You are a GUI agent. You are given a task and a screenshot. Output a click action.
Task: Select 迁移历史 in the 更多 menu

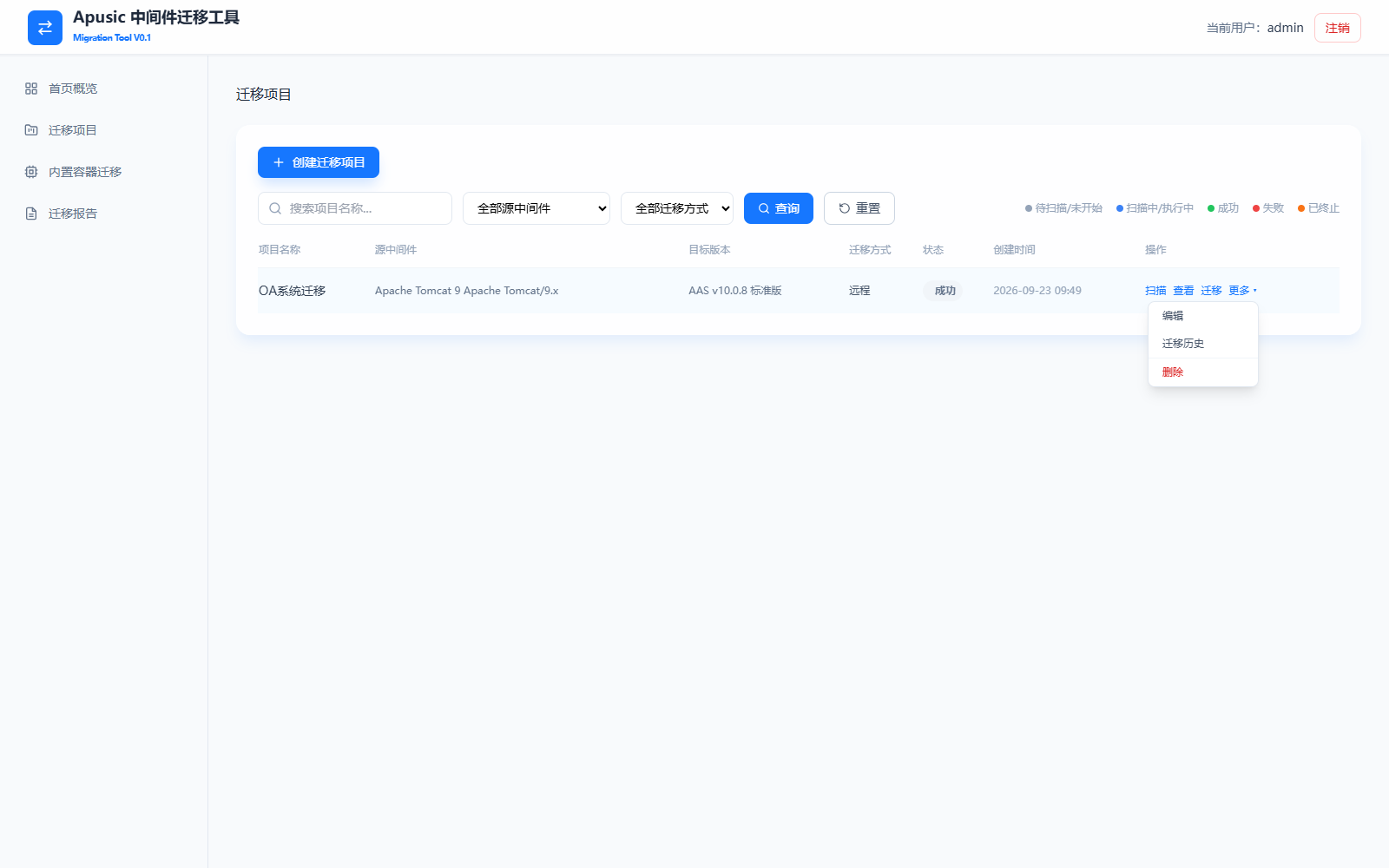pos(1203,344)
